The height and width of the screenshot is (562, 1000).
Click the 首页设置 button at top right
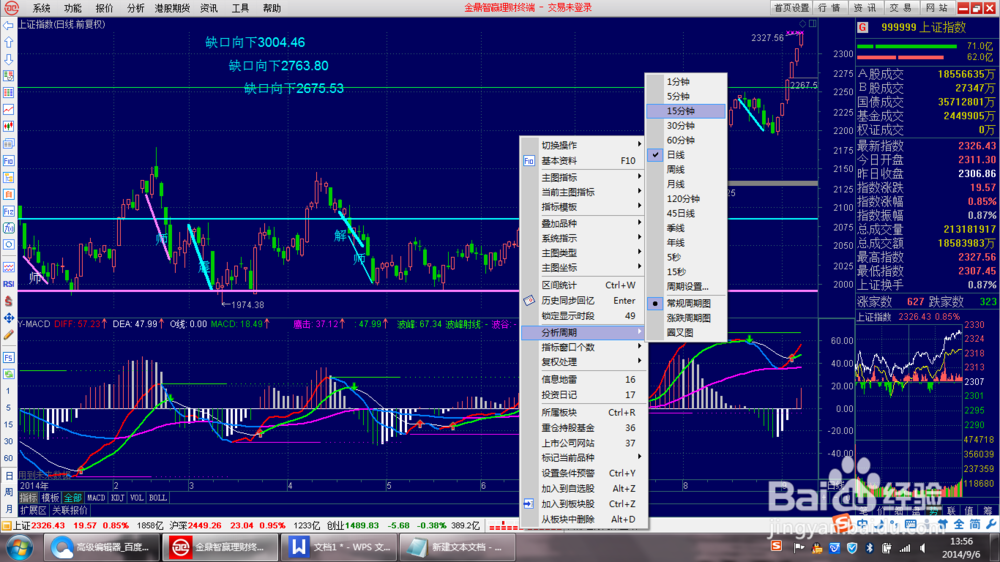pos(791,8)
